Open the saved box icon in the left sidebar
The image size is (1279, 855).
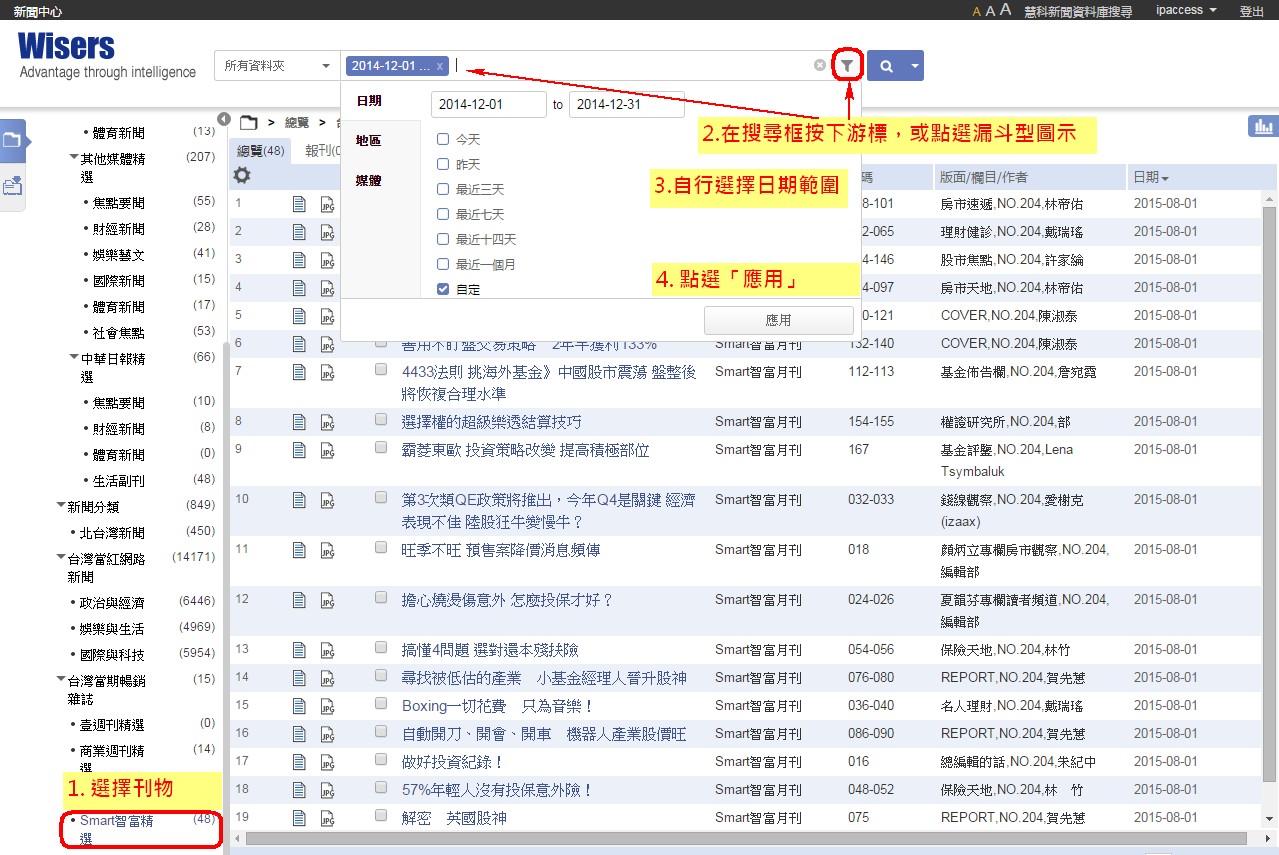(x=13, y=186)
